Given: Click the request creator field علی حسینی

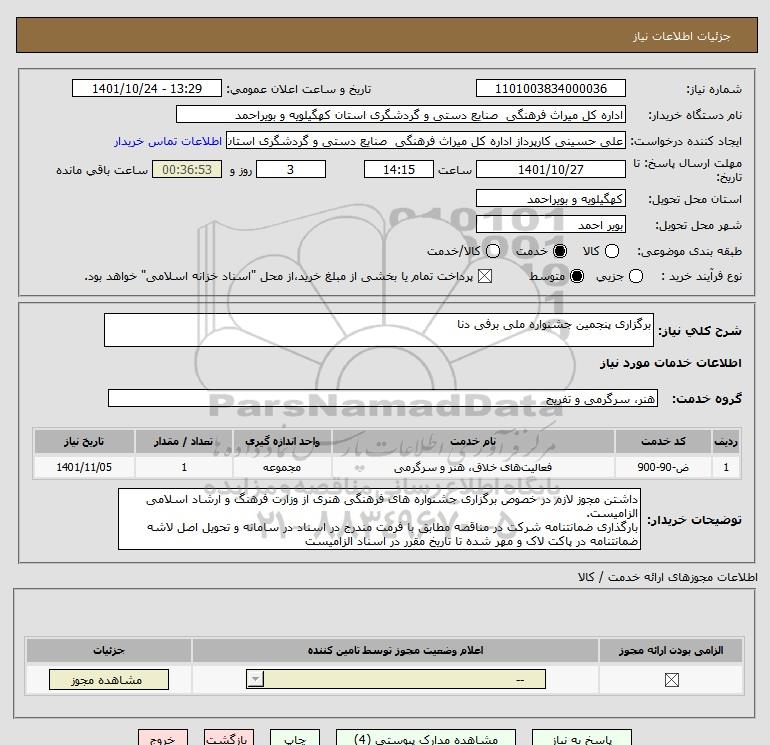Looking at the screenshot, I should click(x=426, y=141).
